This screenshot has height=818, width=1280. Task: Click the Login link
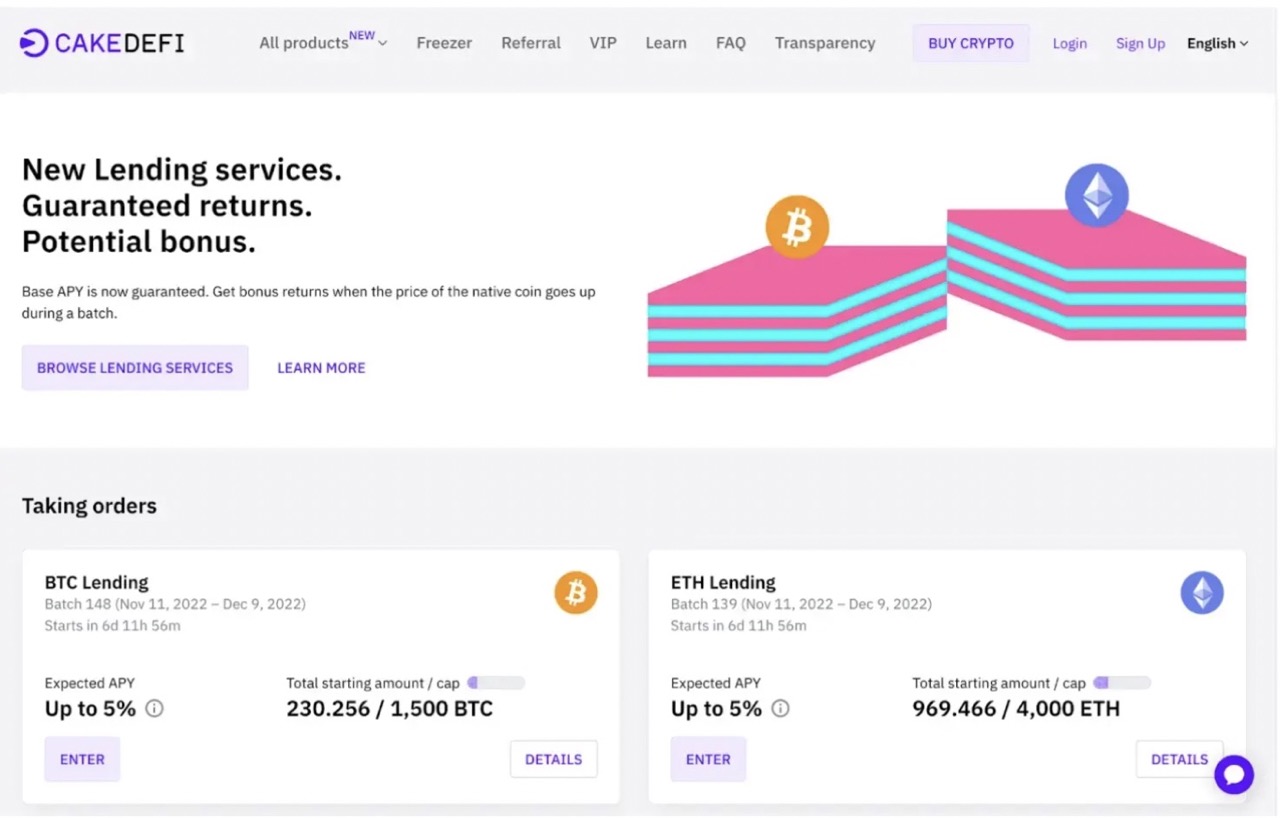pyautogui.click(x=1069, y=43)
